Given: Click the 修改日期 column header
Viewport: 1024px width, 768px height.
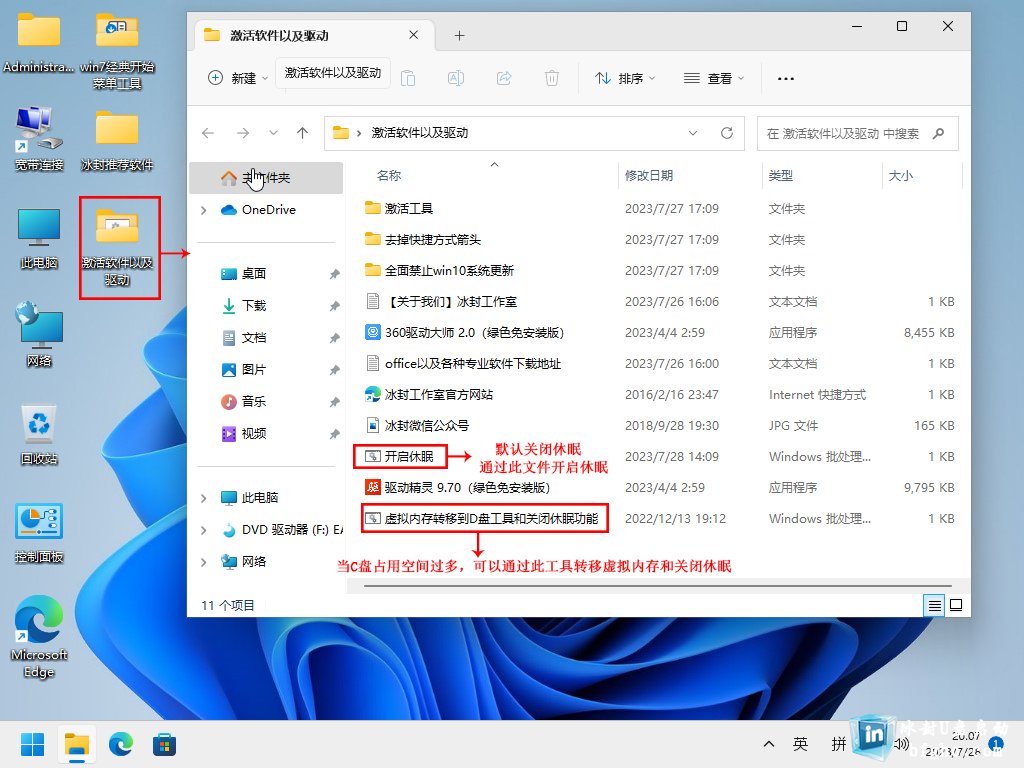Looking at the screenshot, I should 648,176.
